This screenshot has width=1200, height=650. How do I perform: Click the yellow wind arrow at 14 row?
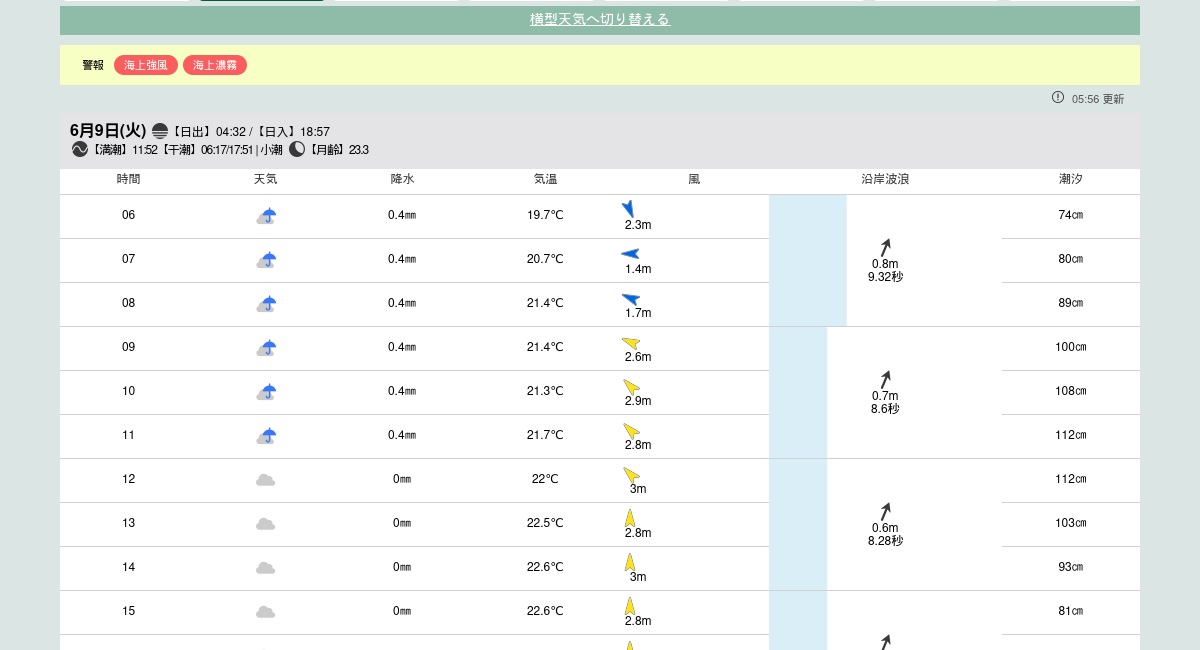click(x=630, y=561)
